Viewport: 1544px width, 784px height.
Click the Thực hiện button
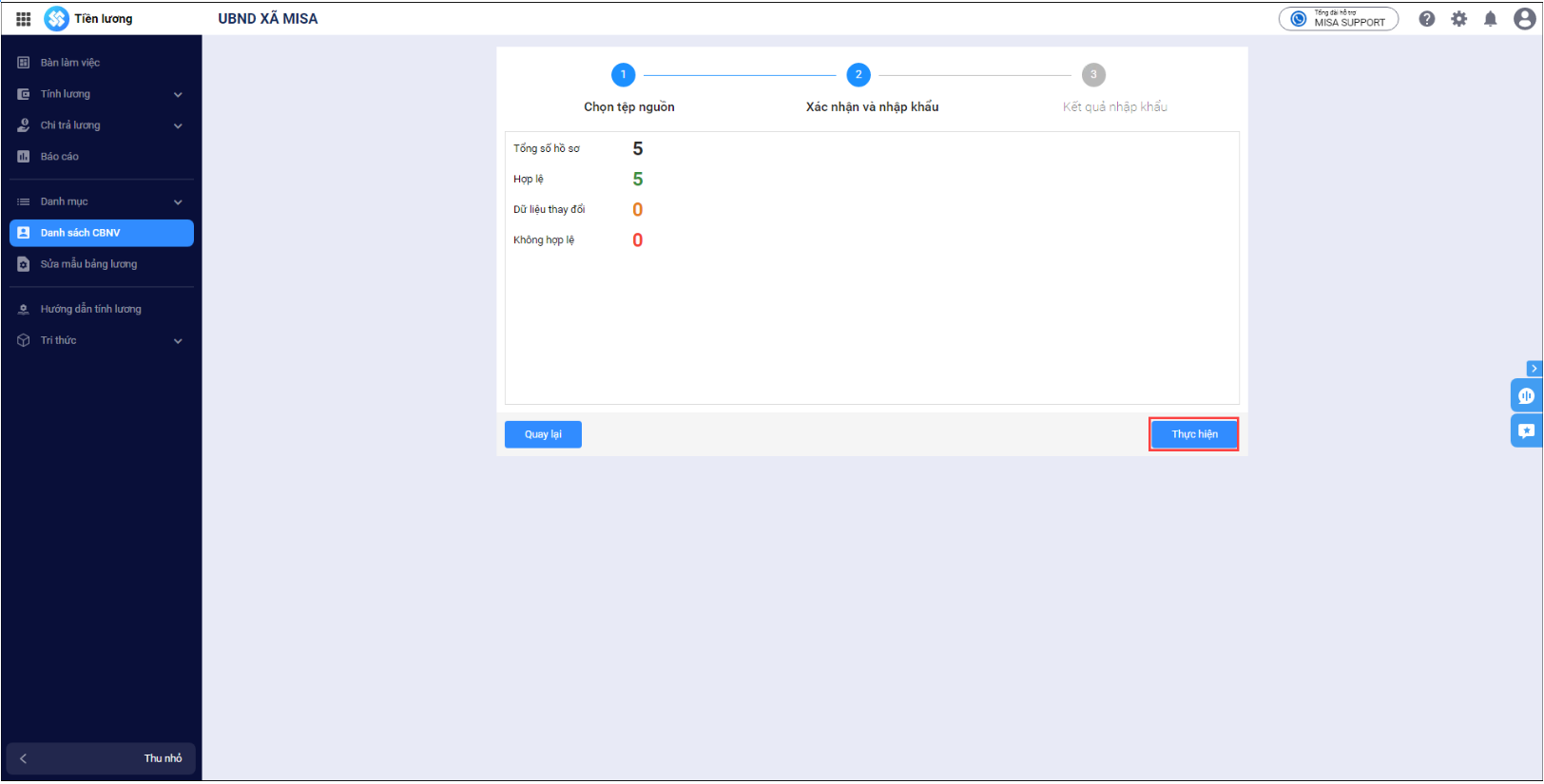coord(1194,434)
